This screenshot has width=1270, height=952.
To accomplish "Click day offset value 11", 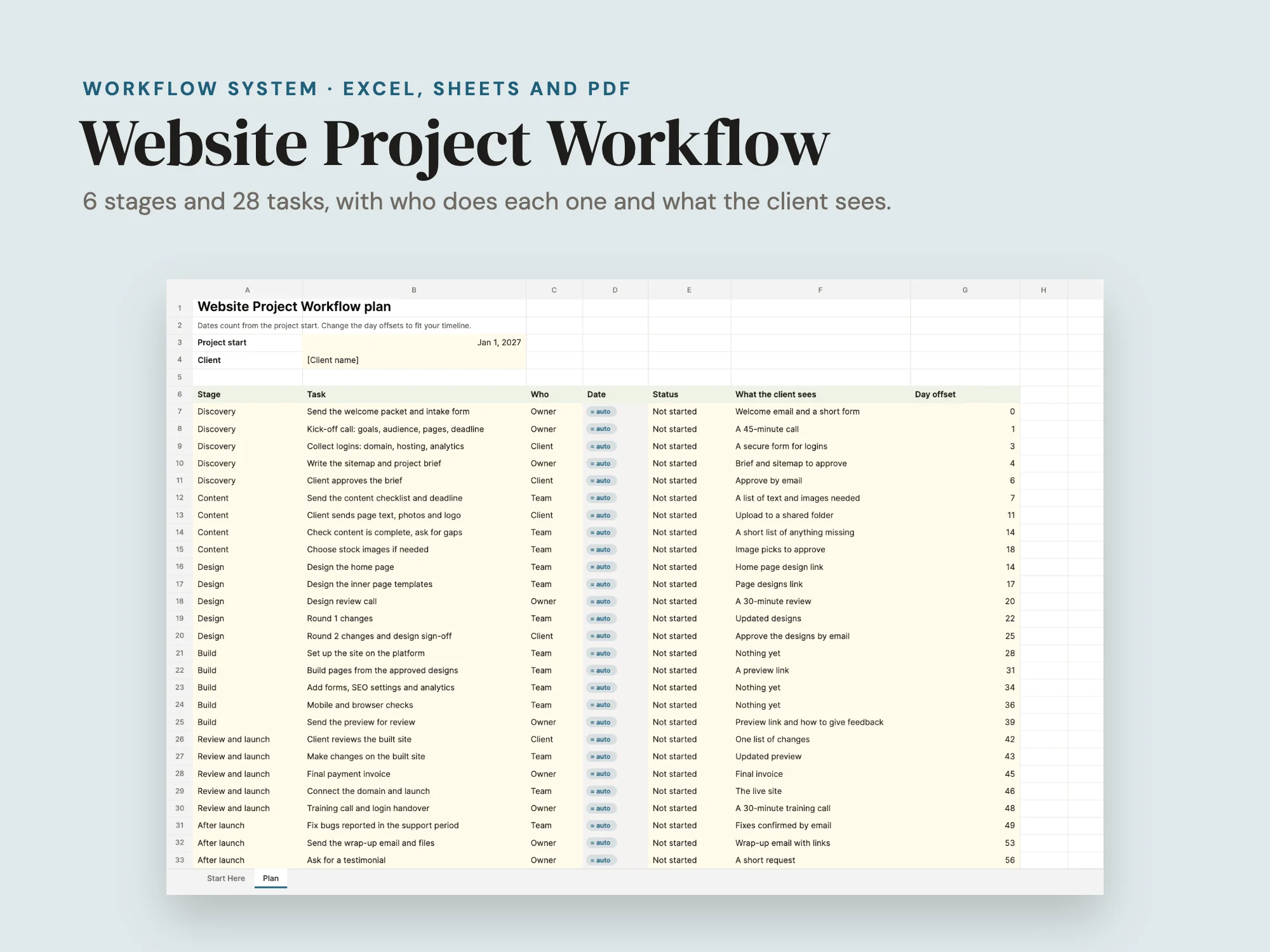I will tap(965, 515).
